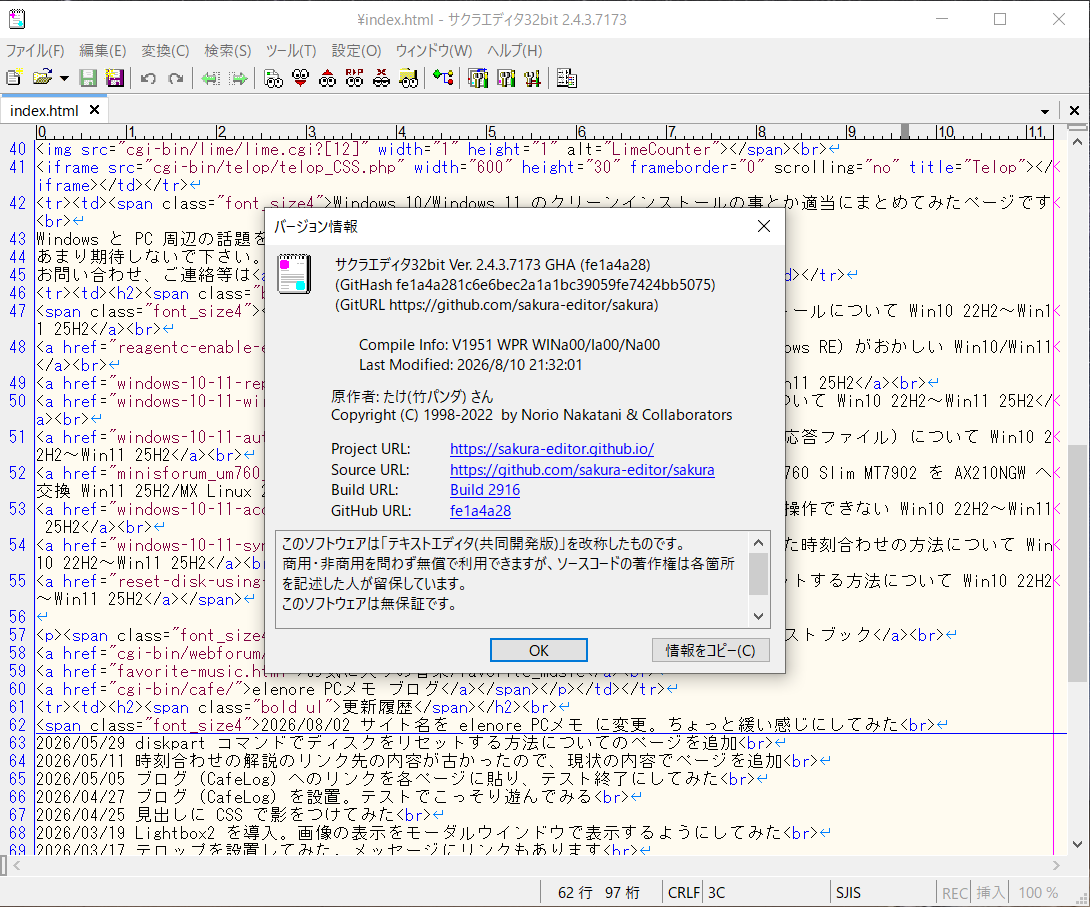Confirm the version dialog with OK
Image resolution: width=1090 pixels, height=907 pixels.
point(539,651)
